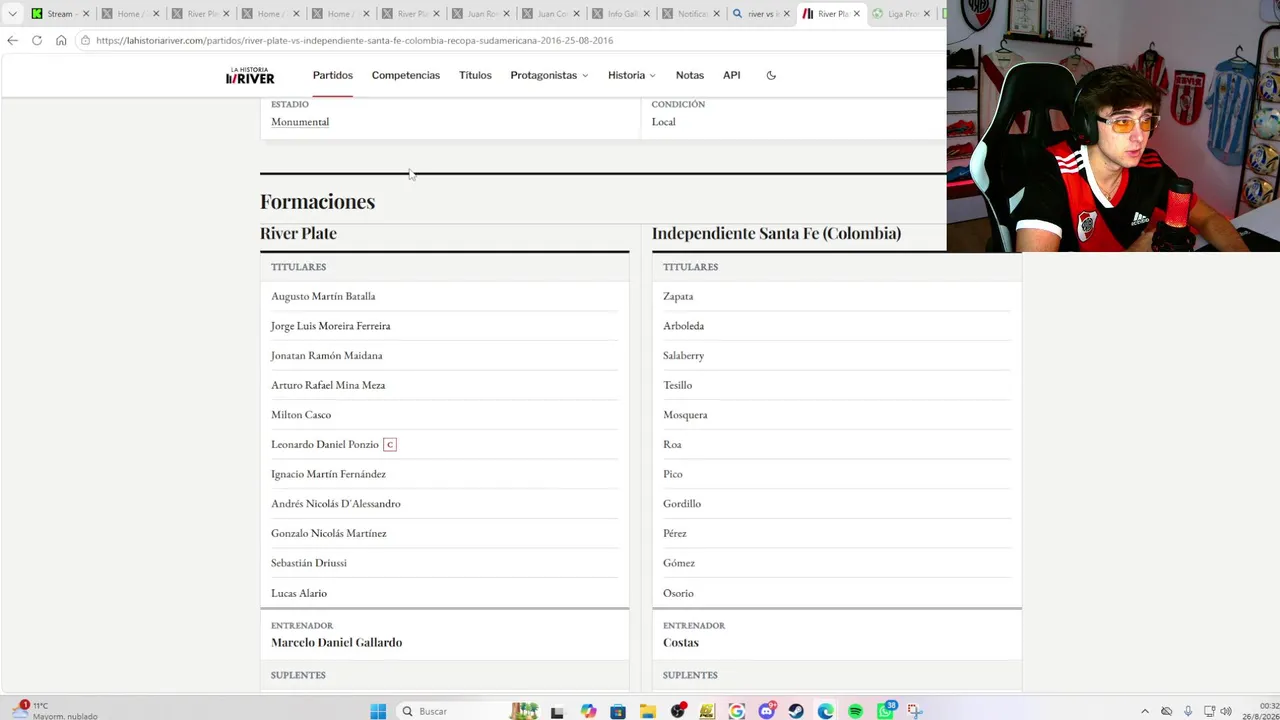Screen dimensions: 1280x720
Task: Open Copilot from the taskbar
Action: click(588, 711)
